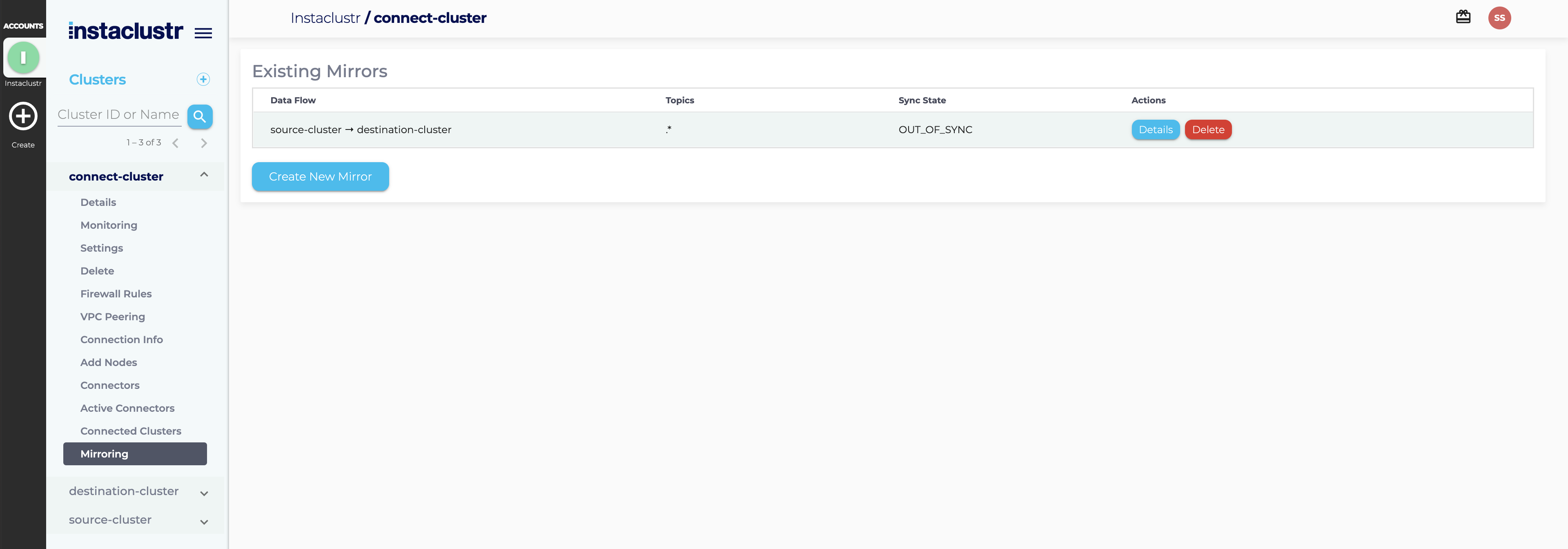Click the Instaclustr breadcrumb link
Screen dimensions: 1568x549
click(325, 18)
